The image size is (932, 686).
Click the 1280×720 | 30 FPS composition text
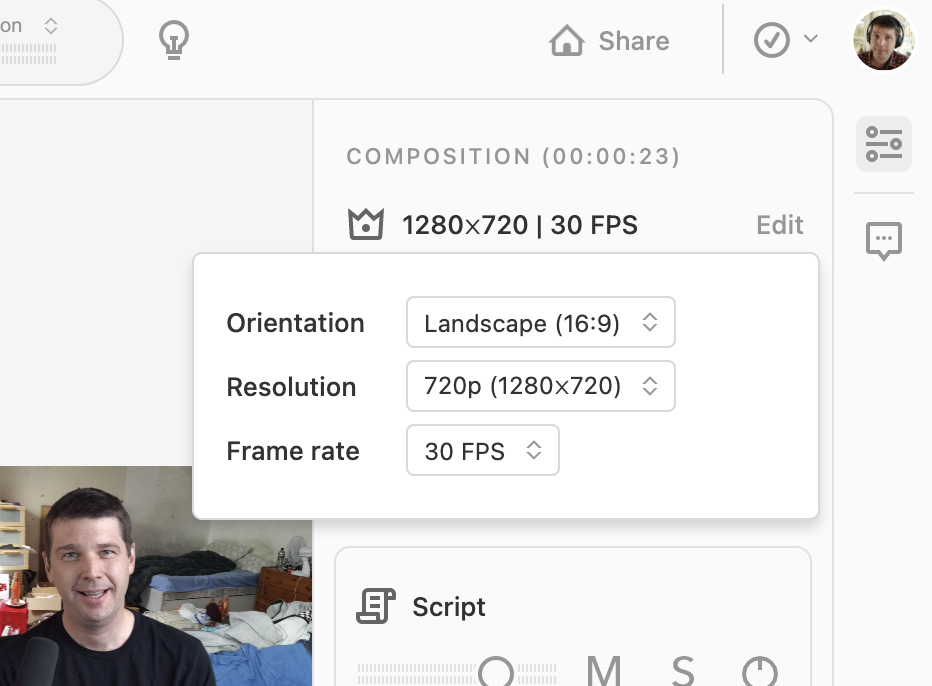[519, 225]
